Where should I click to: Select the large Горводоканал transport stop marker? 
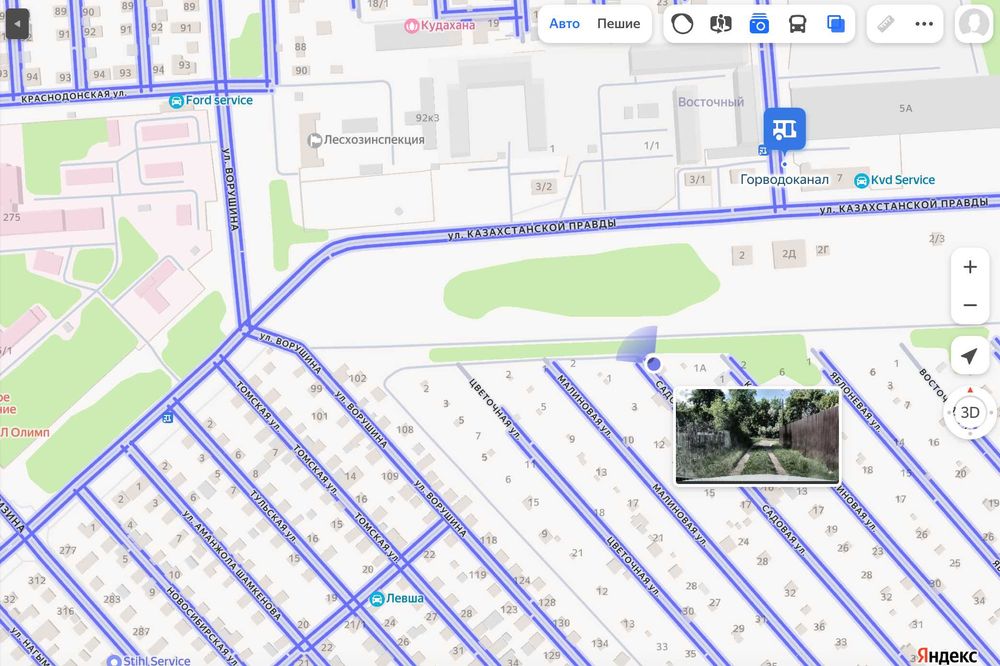click(784, 130)
